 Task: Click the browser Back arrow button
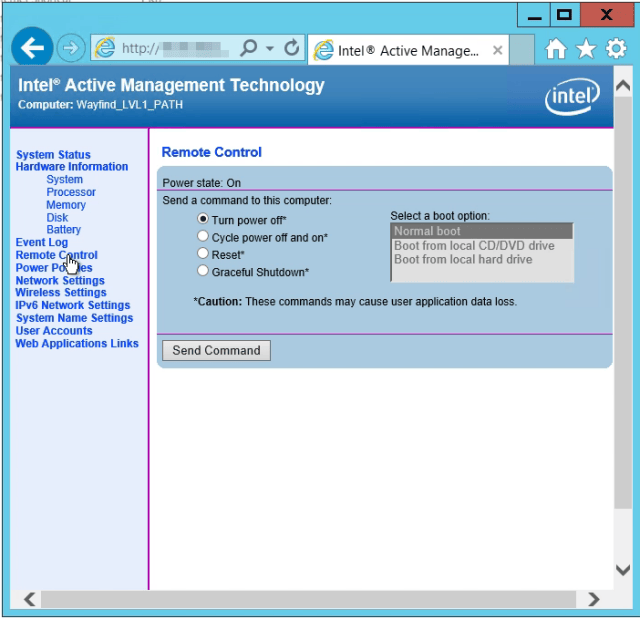pos(32,48)
